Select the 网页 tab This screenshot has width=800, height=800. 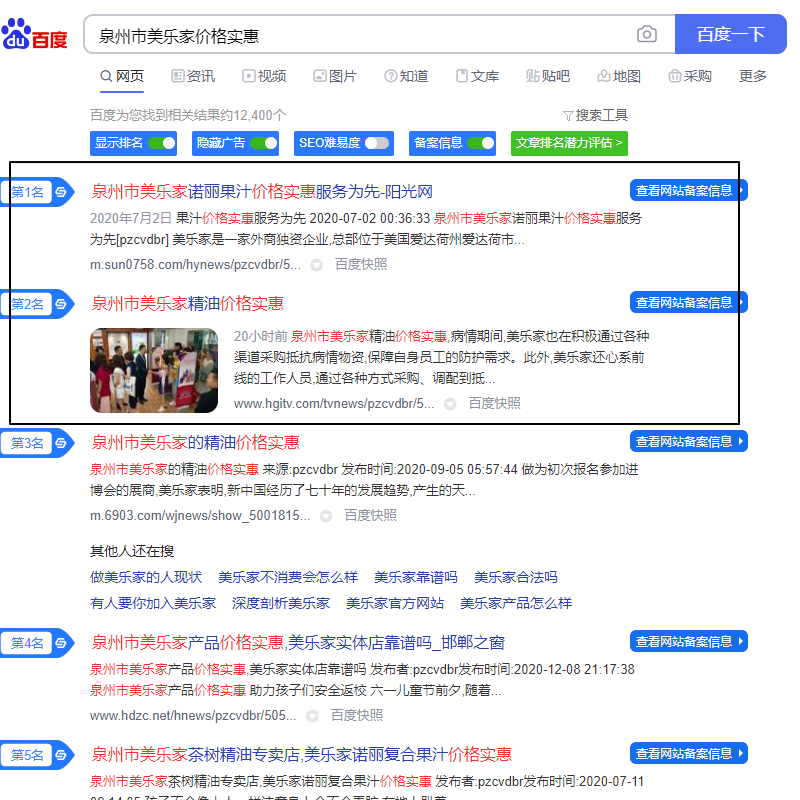(x=122, y=77)
